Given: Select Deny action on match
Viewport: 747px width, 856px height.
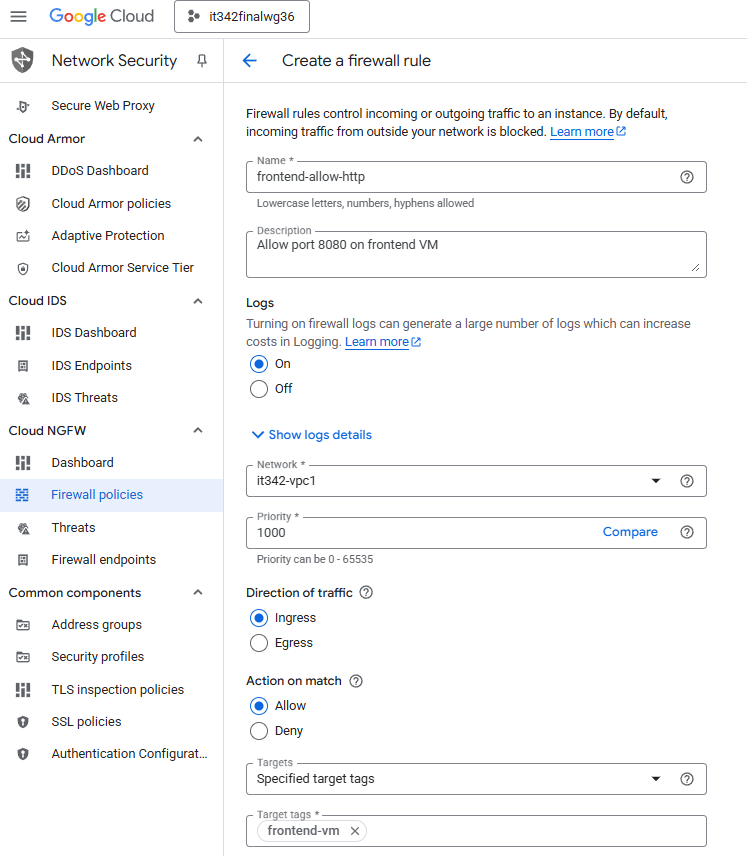Looking at the screenshot, I should 259,731.
